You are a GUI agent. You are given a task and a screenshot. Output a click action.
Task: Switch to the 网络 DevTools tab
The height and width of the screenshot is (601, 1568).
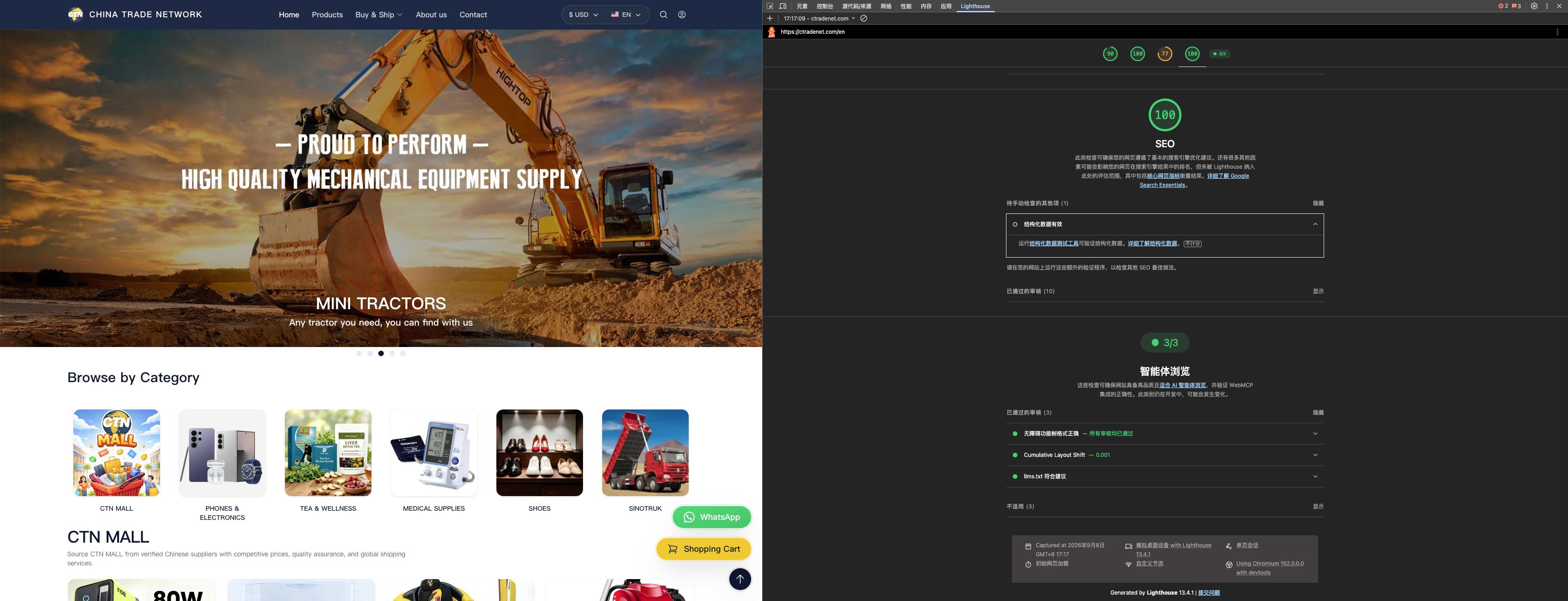[886, 6]
